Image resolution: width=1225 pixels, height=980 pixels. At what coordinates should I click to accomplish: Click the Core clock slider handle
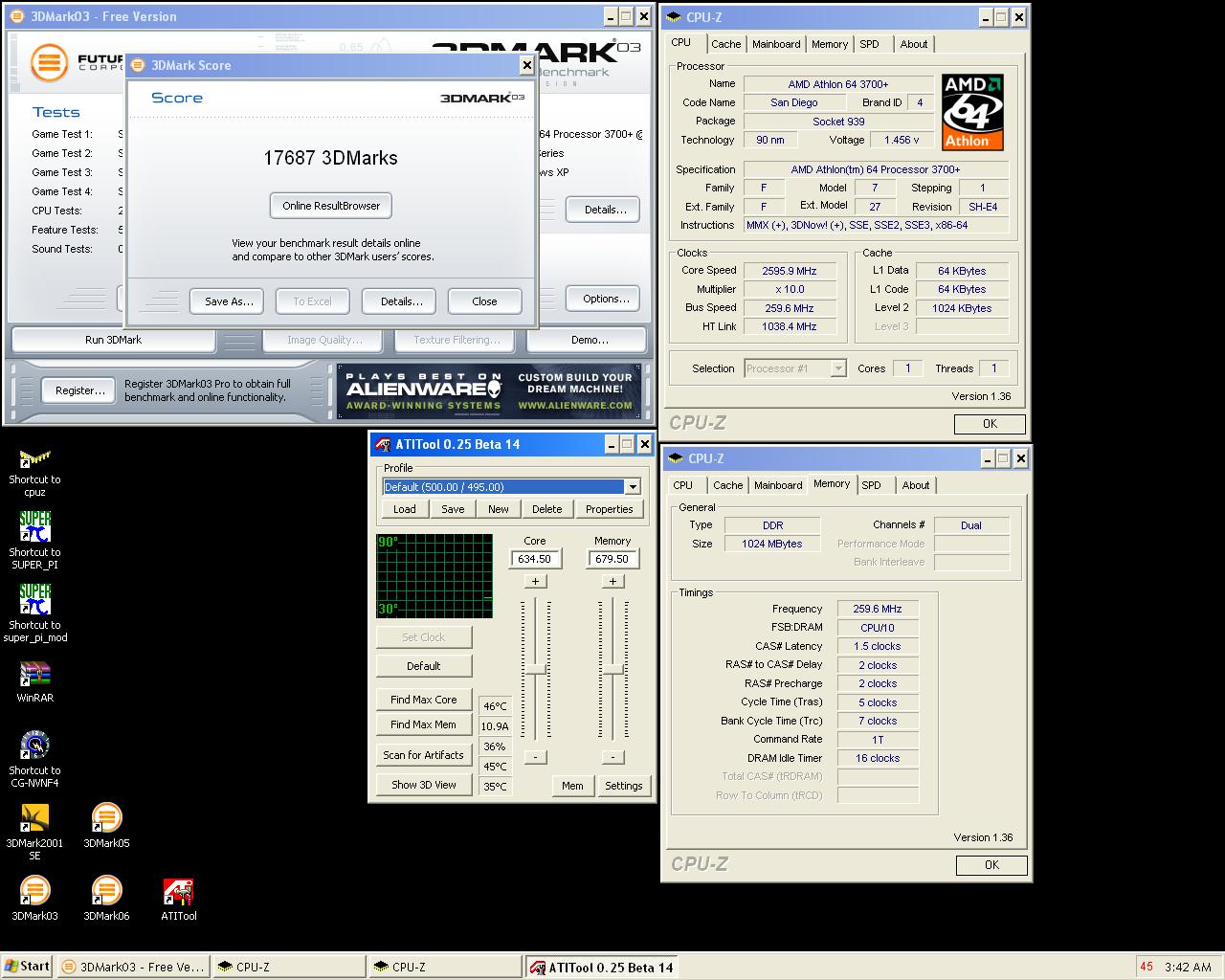point(535,670)
